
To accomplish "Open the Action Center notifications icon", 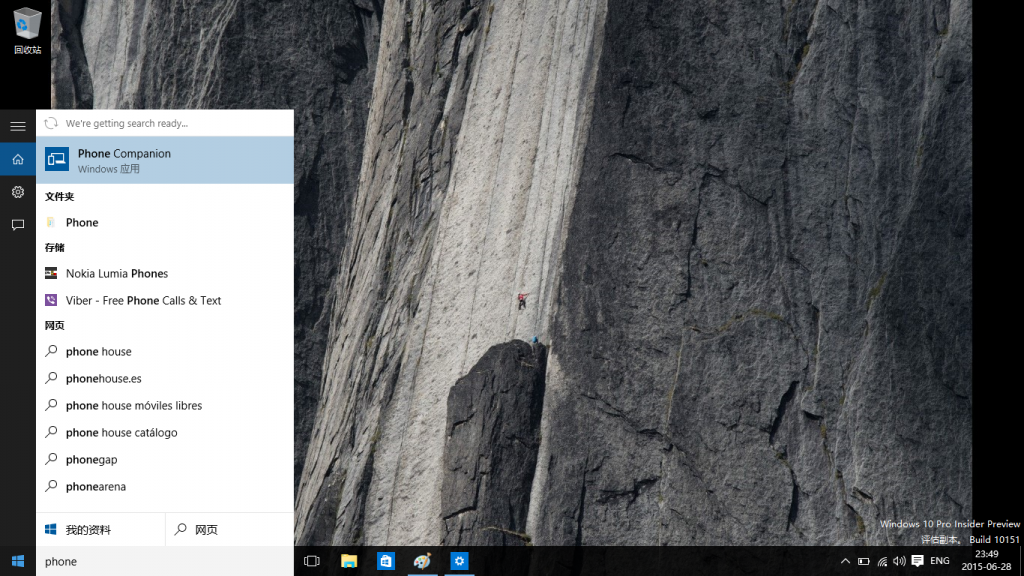I will pos(918,561).
